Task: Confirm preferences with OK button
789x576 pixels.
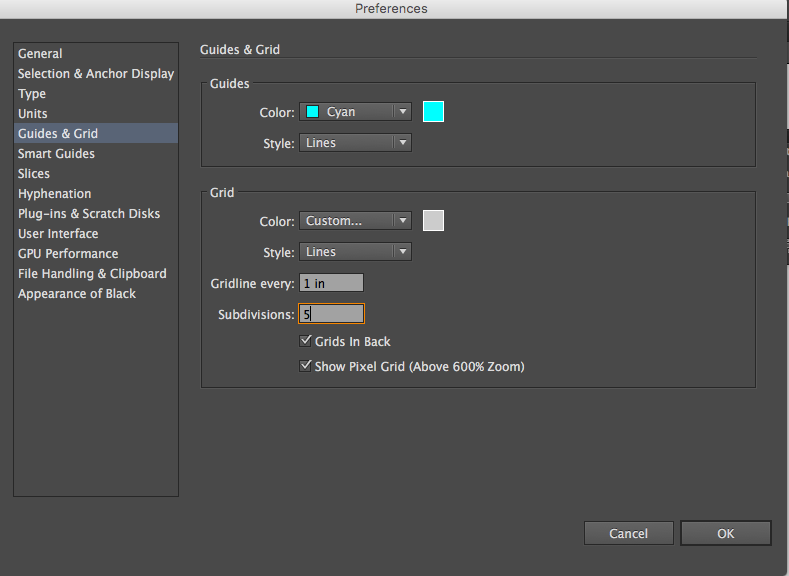Action: tap(726, 533)
